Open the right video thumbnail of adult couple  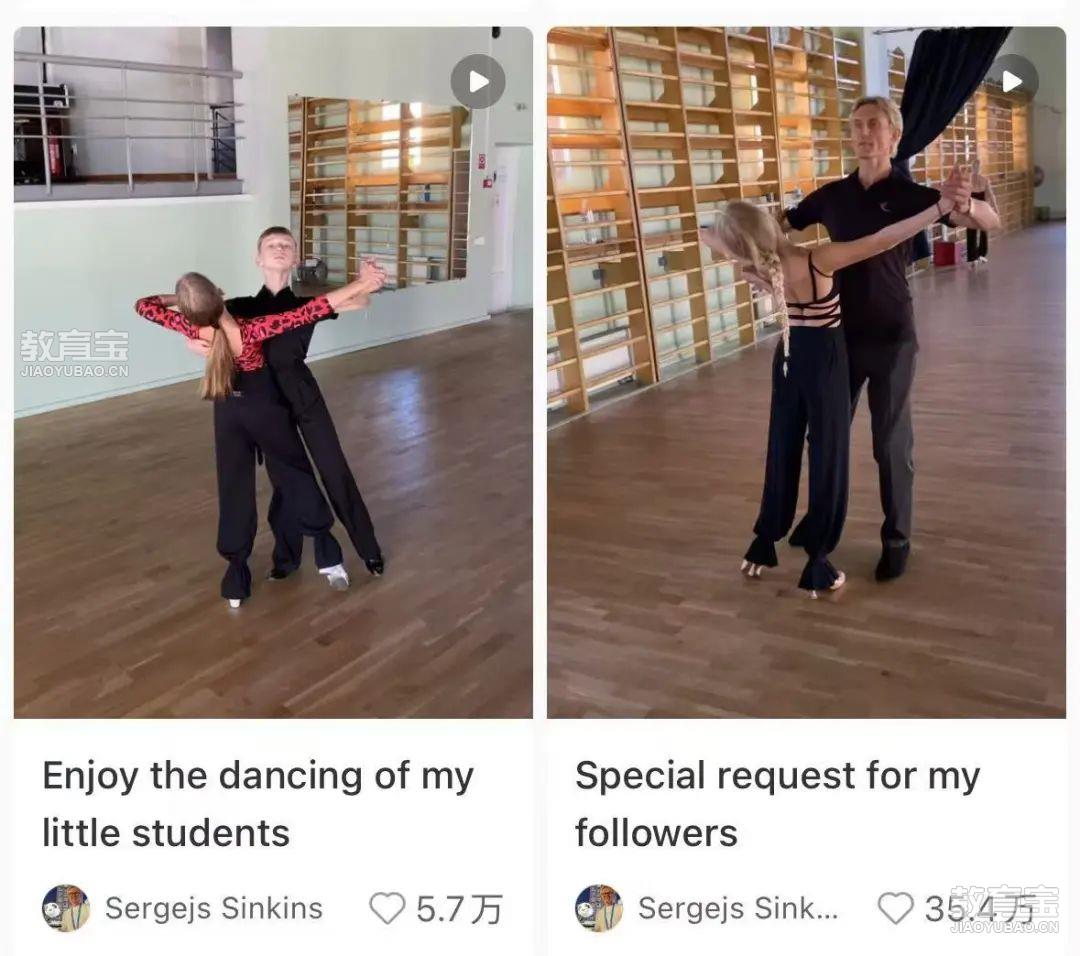click(x=807, y=372)
